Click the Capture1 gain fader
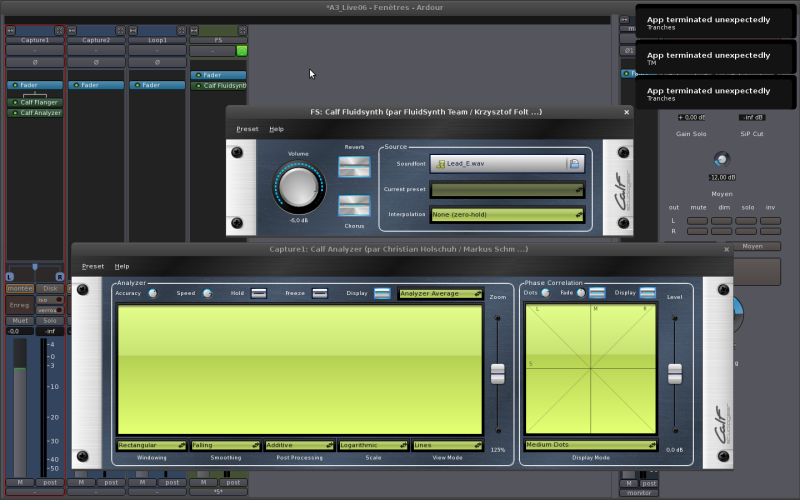The width and height of the screenshot is (800, 500). coord(20,408)
